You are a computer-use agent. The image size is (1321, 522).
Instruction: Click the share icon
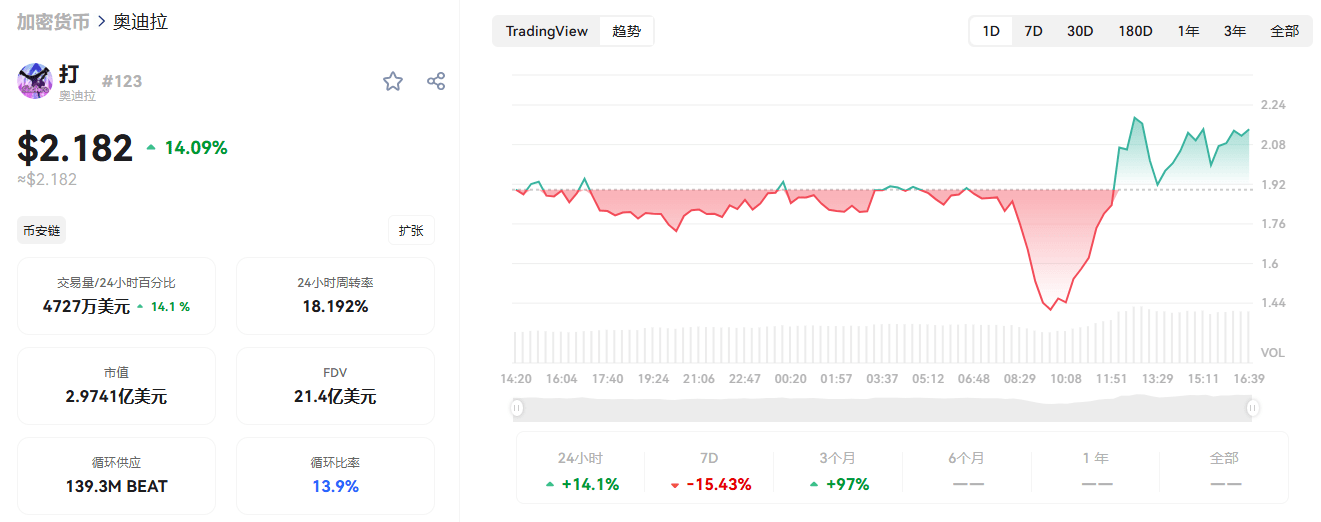(436, 82)
